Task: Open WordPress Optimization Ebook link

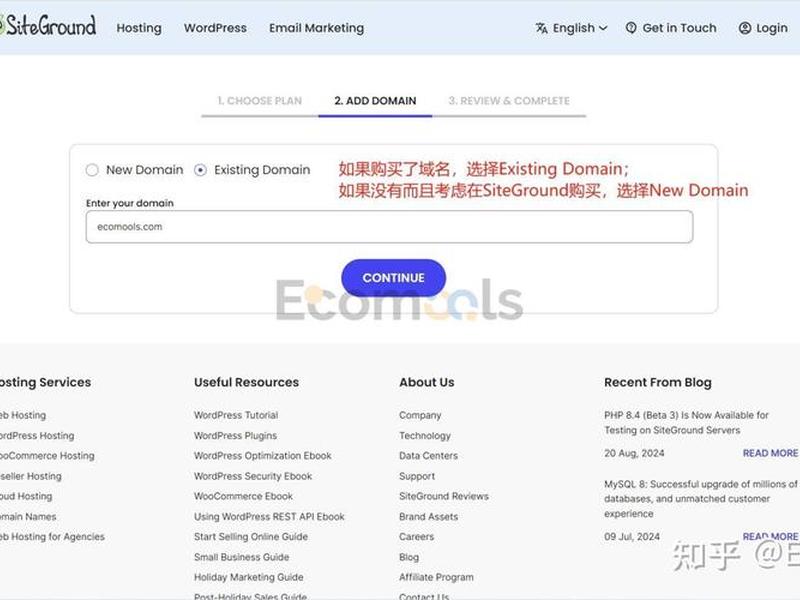Action: click(x=263, y=456)
